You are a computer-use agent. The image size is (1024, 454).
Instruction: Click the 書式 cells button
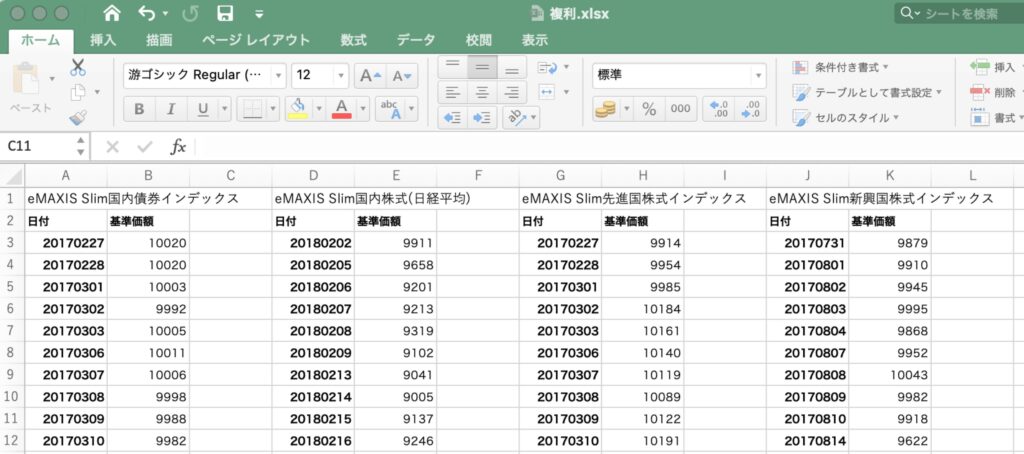tap(994, 118)
